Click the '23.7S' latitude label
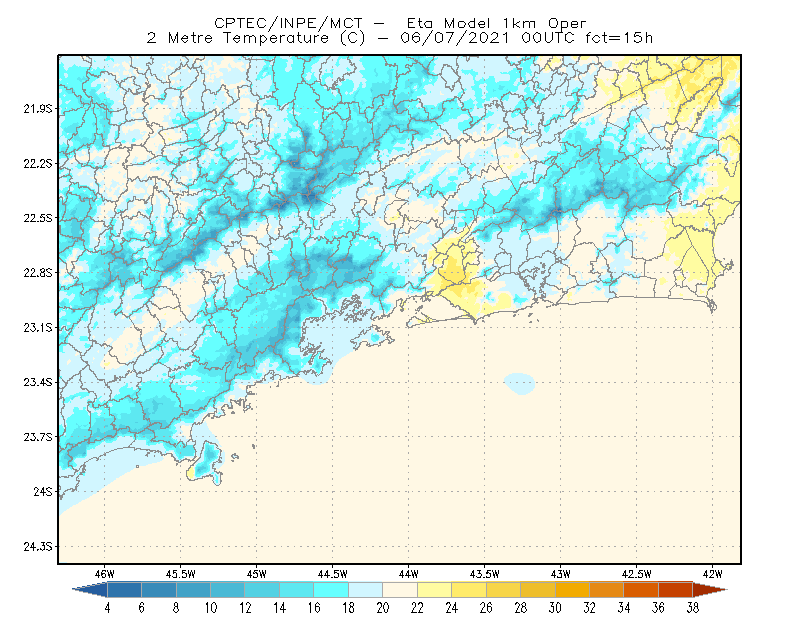This screenshot has height=618, width=800. coord(38,437)
